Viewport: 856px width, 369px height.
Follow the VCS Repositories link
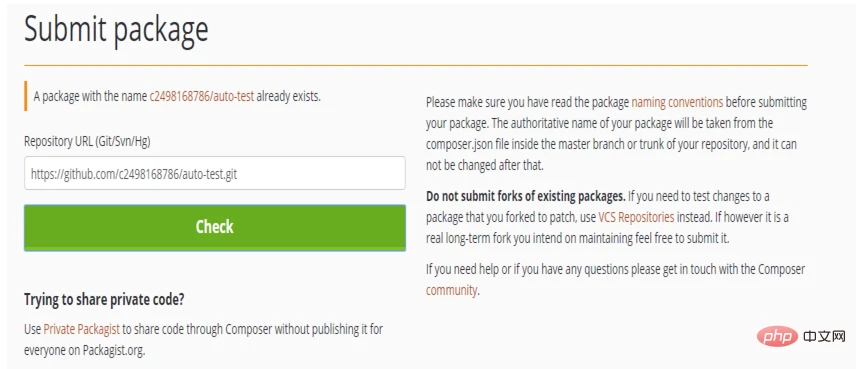coord(636,217)
